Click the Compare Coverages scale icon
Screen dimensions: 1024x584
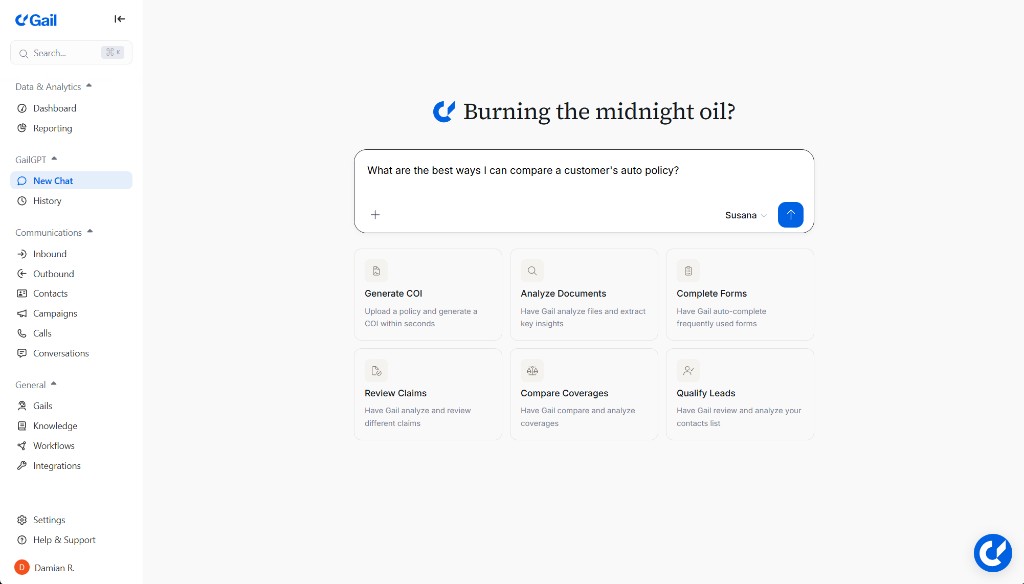point(532,370)
